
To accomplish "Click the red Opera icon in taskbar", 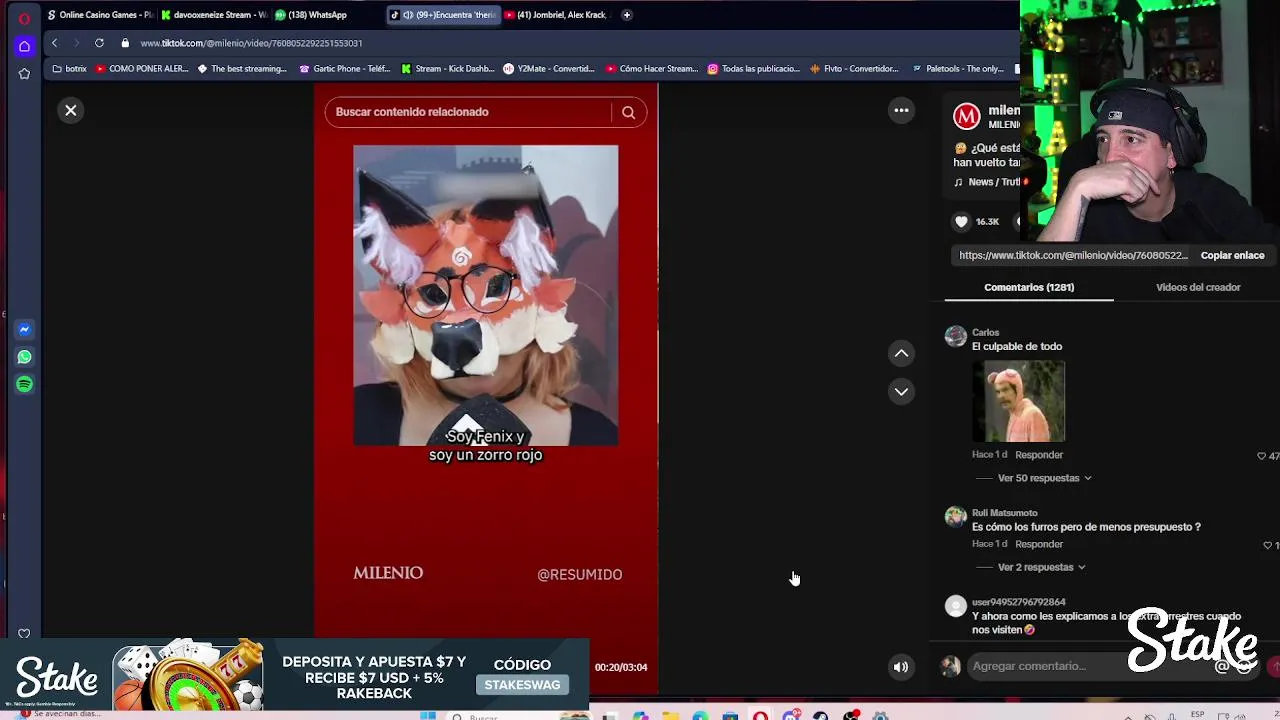I will tap(761, 716).
